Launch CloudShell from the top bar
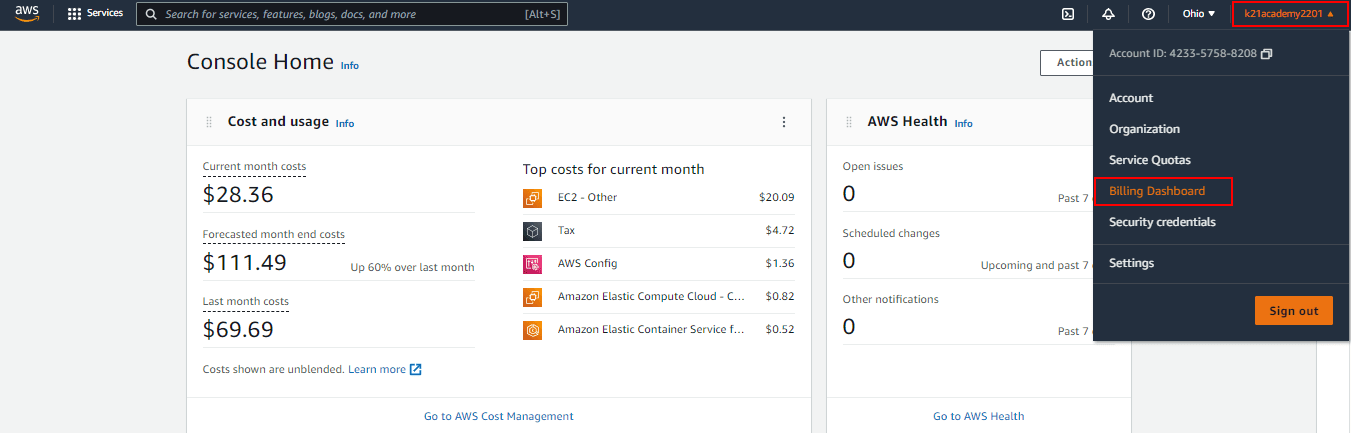1351x433 pixels. click(x=1068, y=14)
